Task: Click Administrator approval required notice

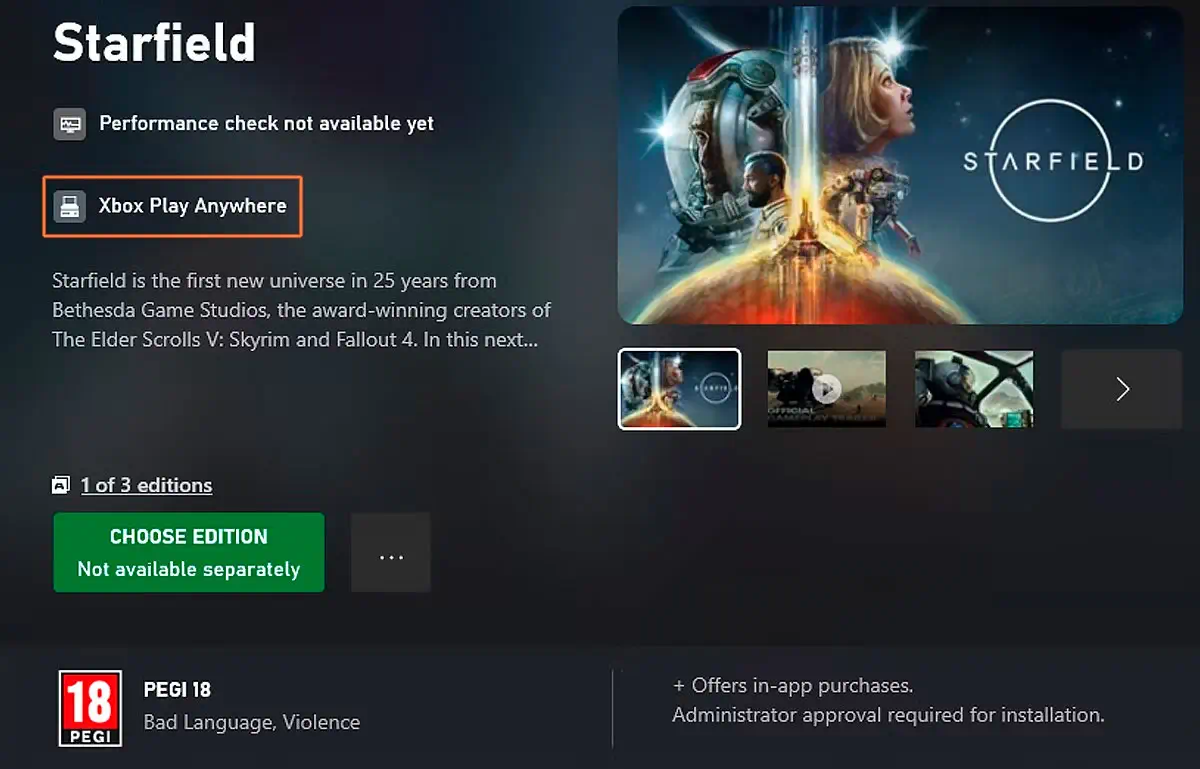Action: (x=888, y=715)
